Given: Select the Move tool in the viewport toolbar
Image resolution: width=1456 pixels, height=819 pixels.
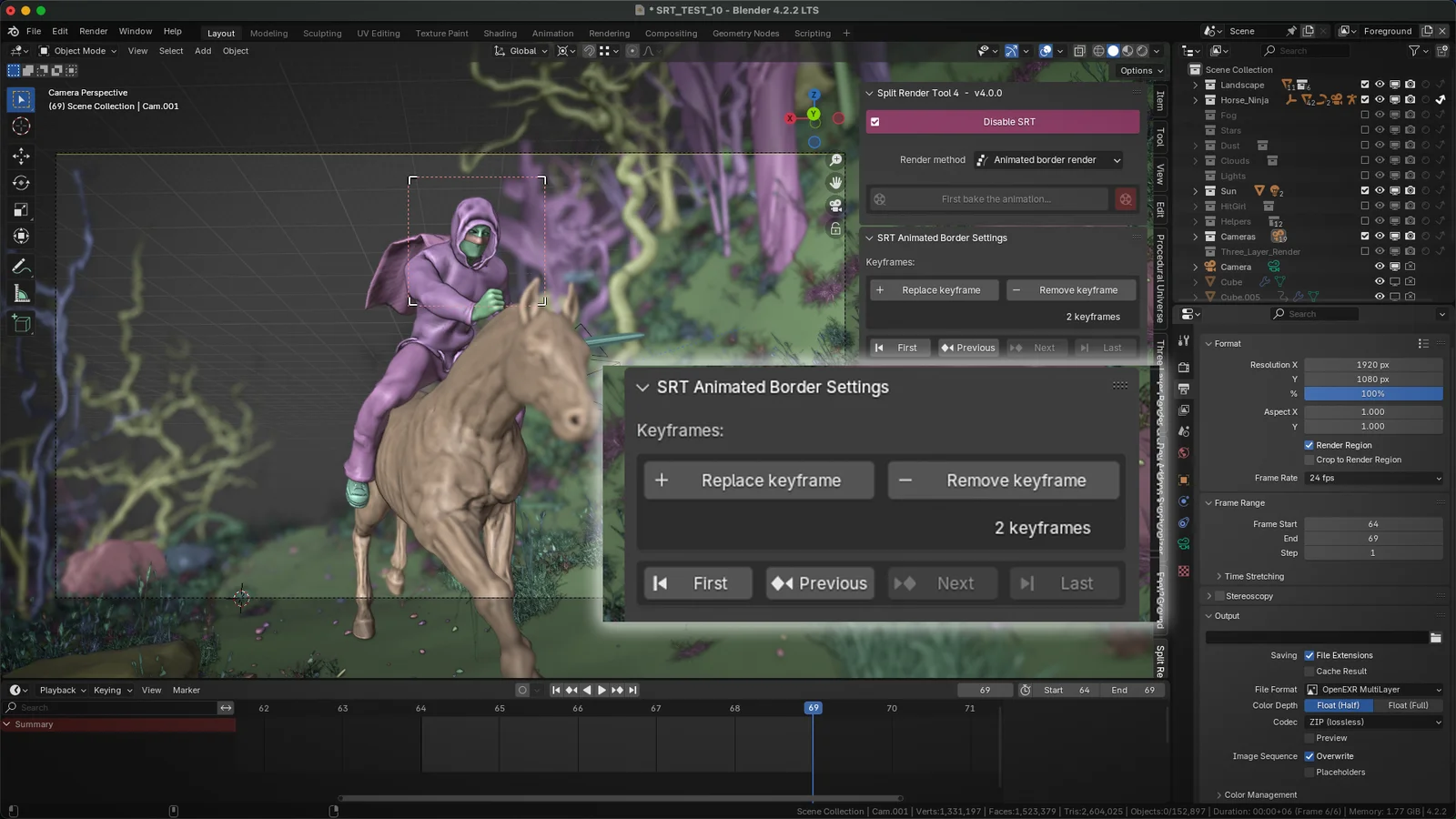Looking at the screenshot, I should (20, 154).
